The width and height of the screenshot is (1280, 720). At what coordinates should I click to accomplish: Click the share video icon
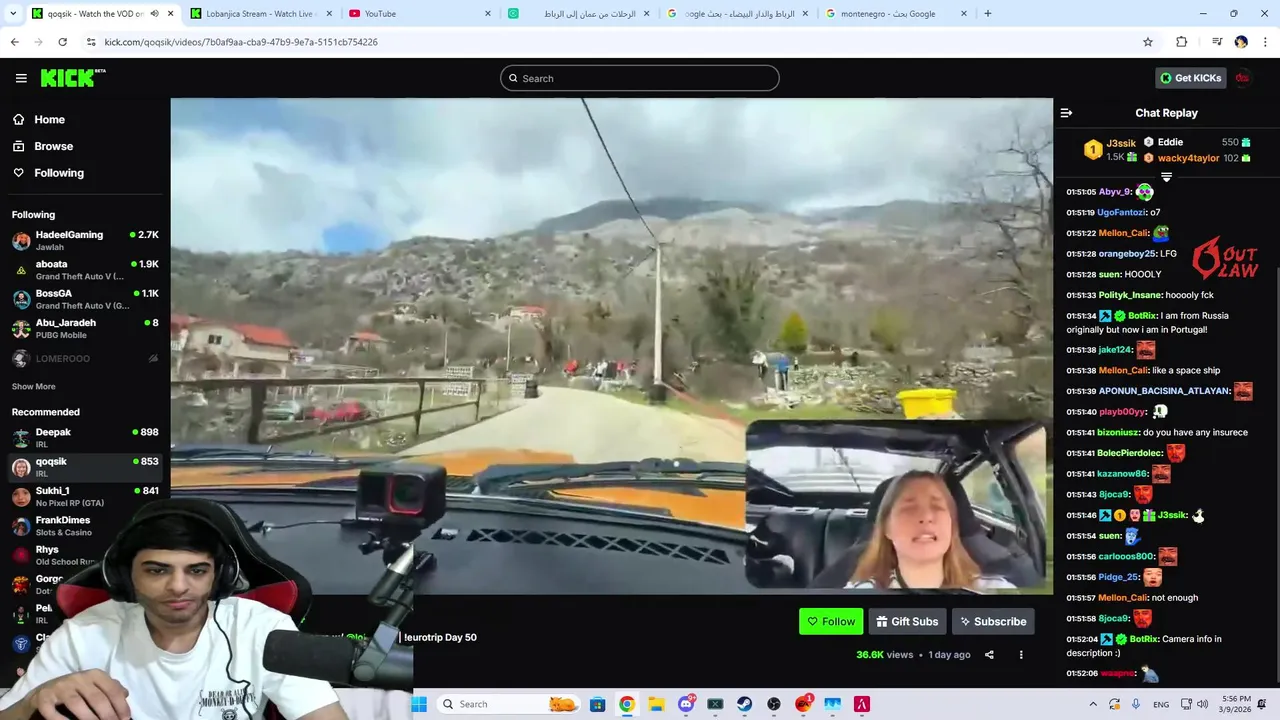989,655
